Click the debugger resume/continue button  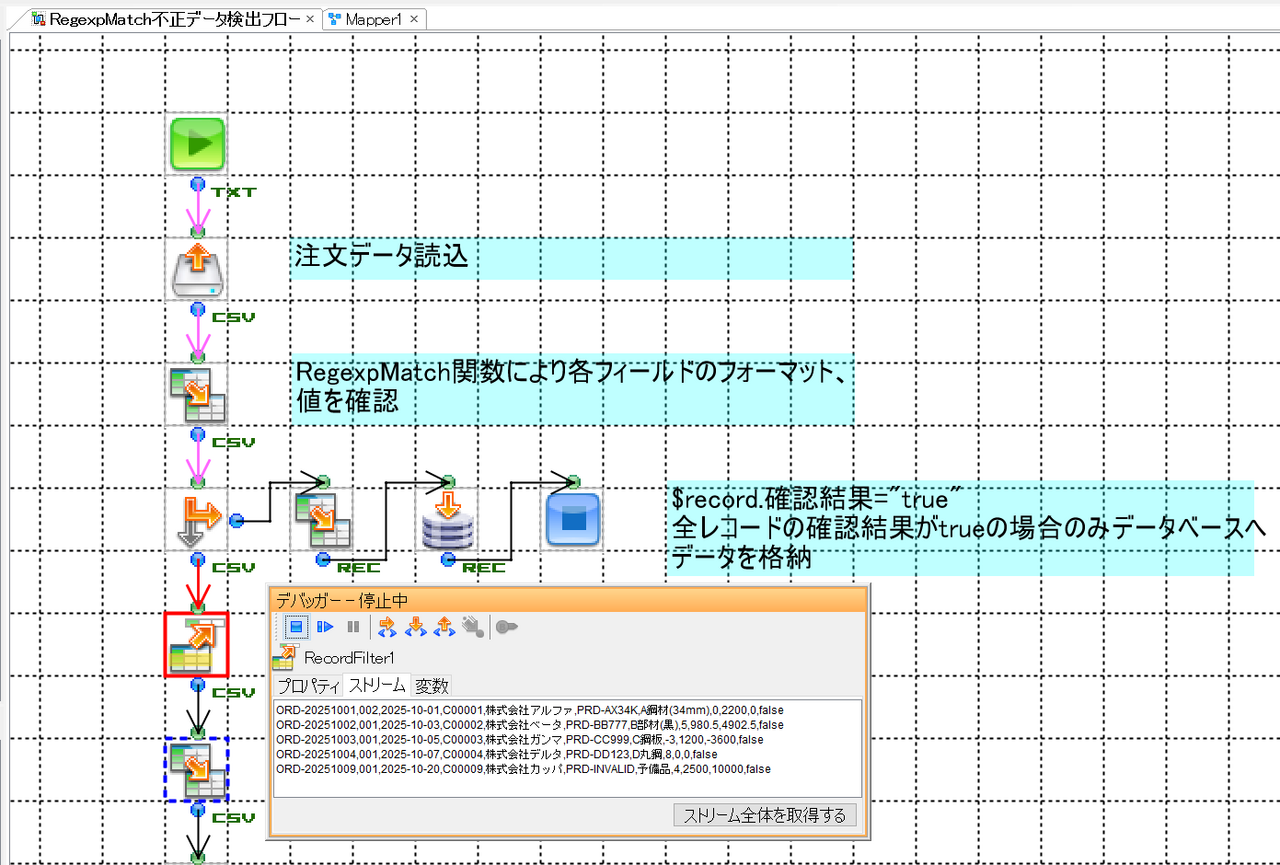(325, 627)
